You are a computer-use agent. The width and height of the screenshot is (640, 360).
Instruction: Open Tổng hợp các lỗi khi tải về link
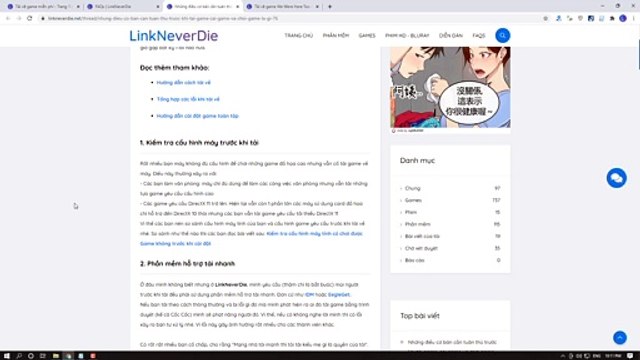[188, 99]
